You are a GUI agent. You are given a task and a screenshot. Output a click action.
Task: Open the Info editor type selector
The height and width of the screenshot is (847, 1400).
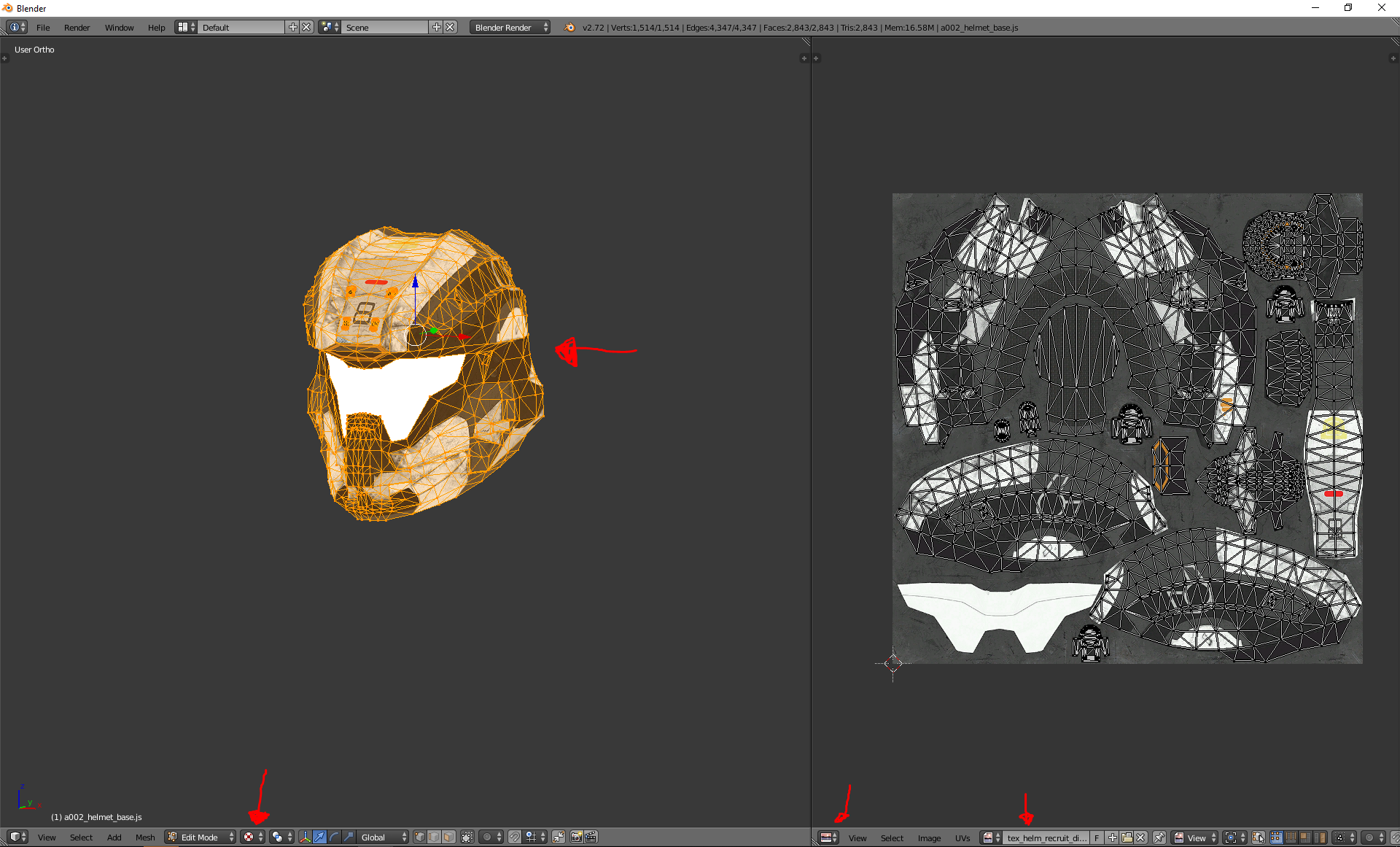point(17,27)
